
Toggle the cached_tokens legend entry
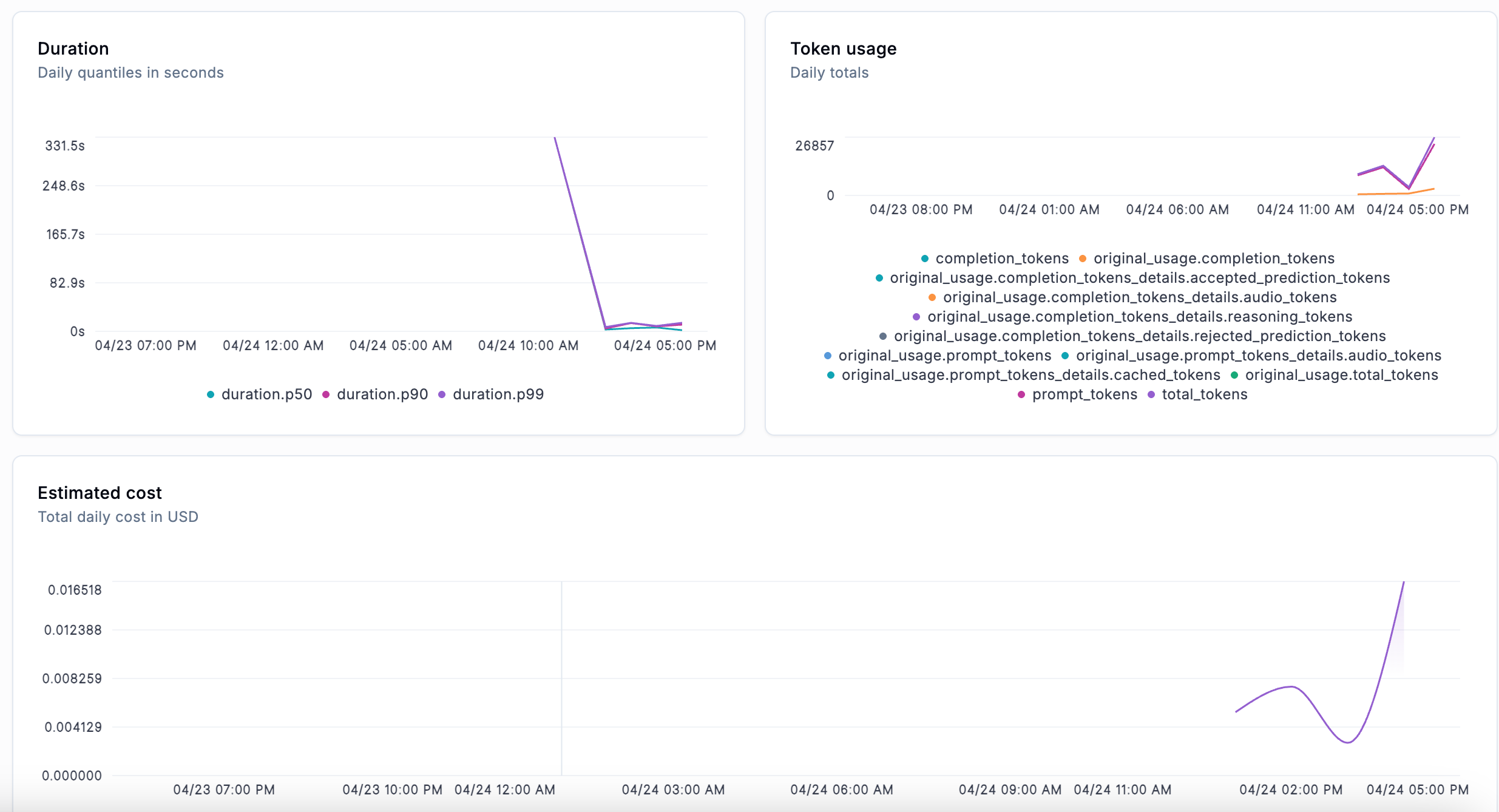(x=1030, y=375)
